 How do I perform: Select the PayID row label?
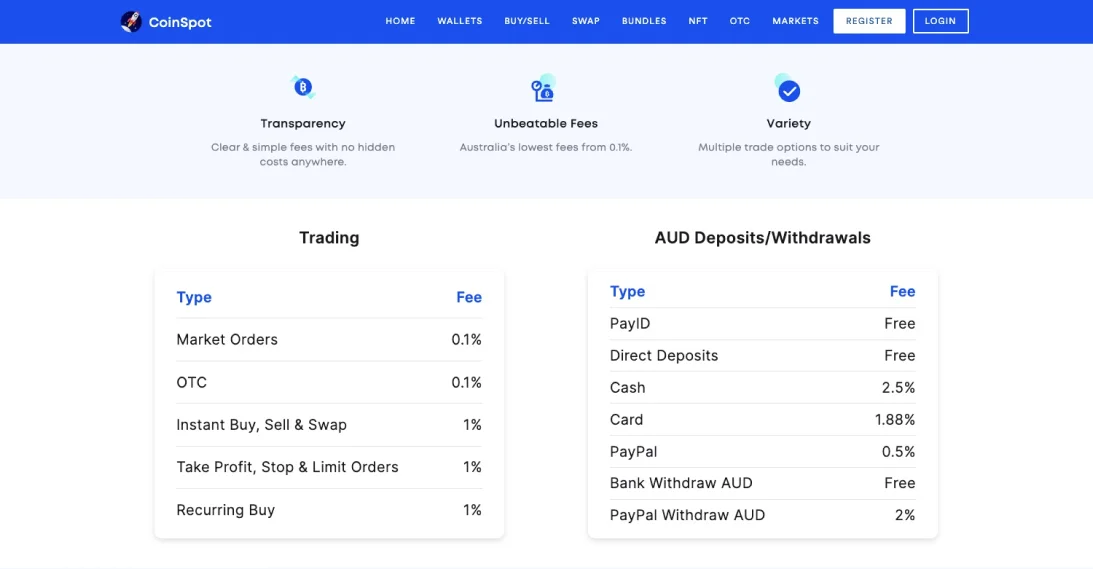point(630,324)
